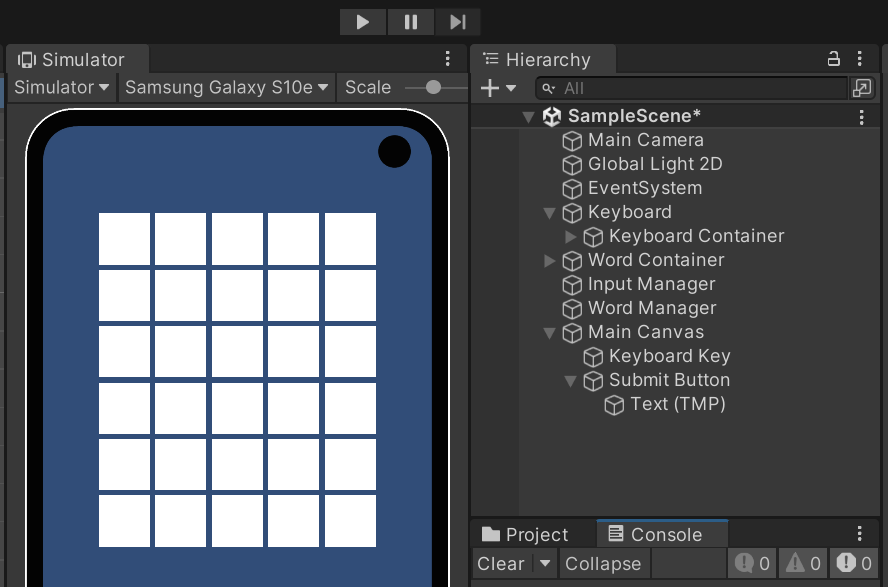The width and height of the screenshot is (888, 587).
Task: Open the scene search window icon
Action: pos(862,88)
